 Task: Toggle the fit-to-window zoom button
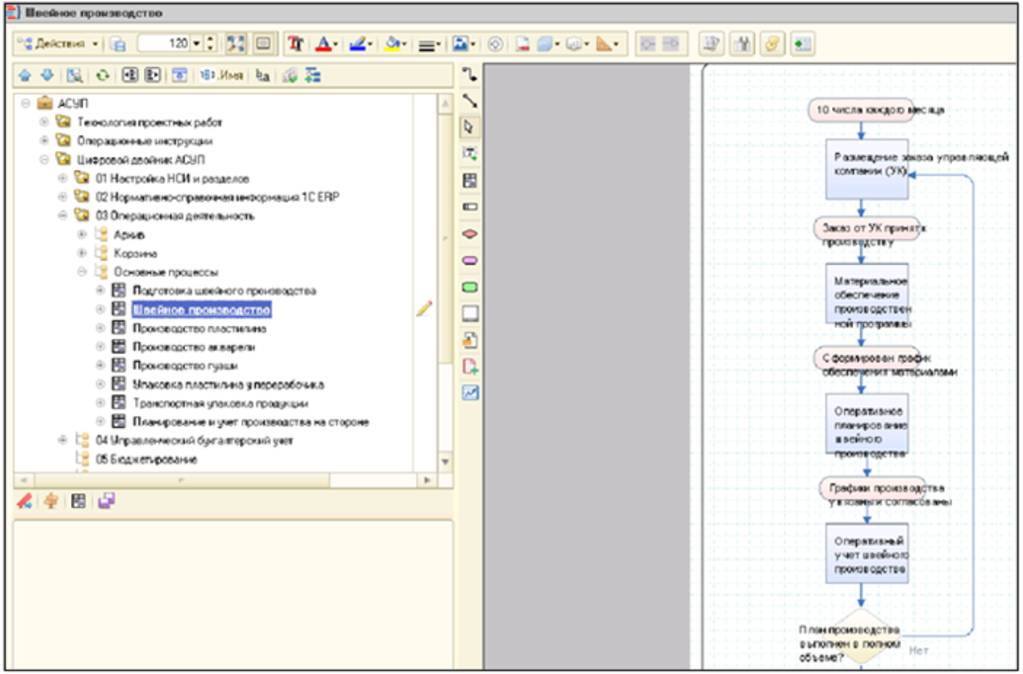(236, 44)
